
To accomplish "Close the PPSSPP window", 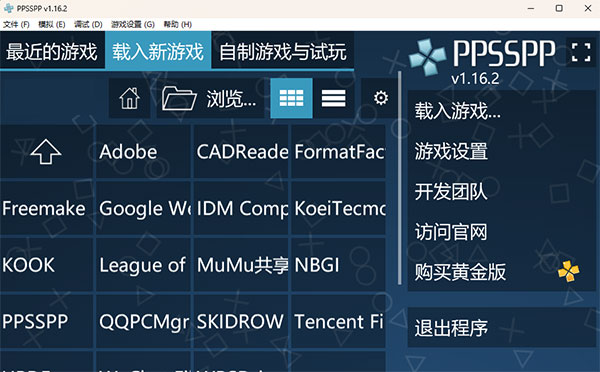I will pyautogui.click(x=588, y=8).
